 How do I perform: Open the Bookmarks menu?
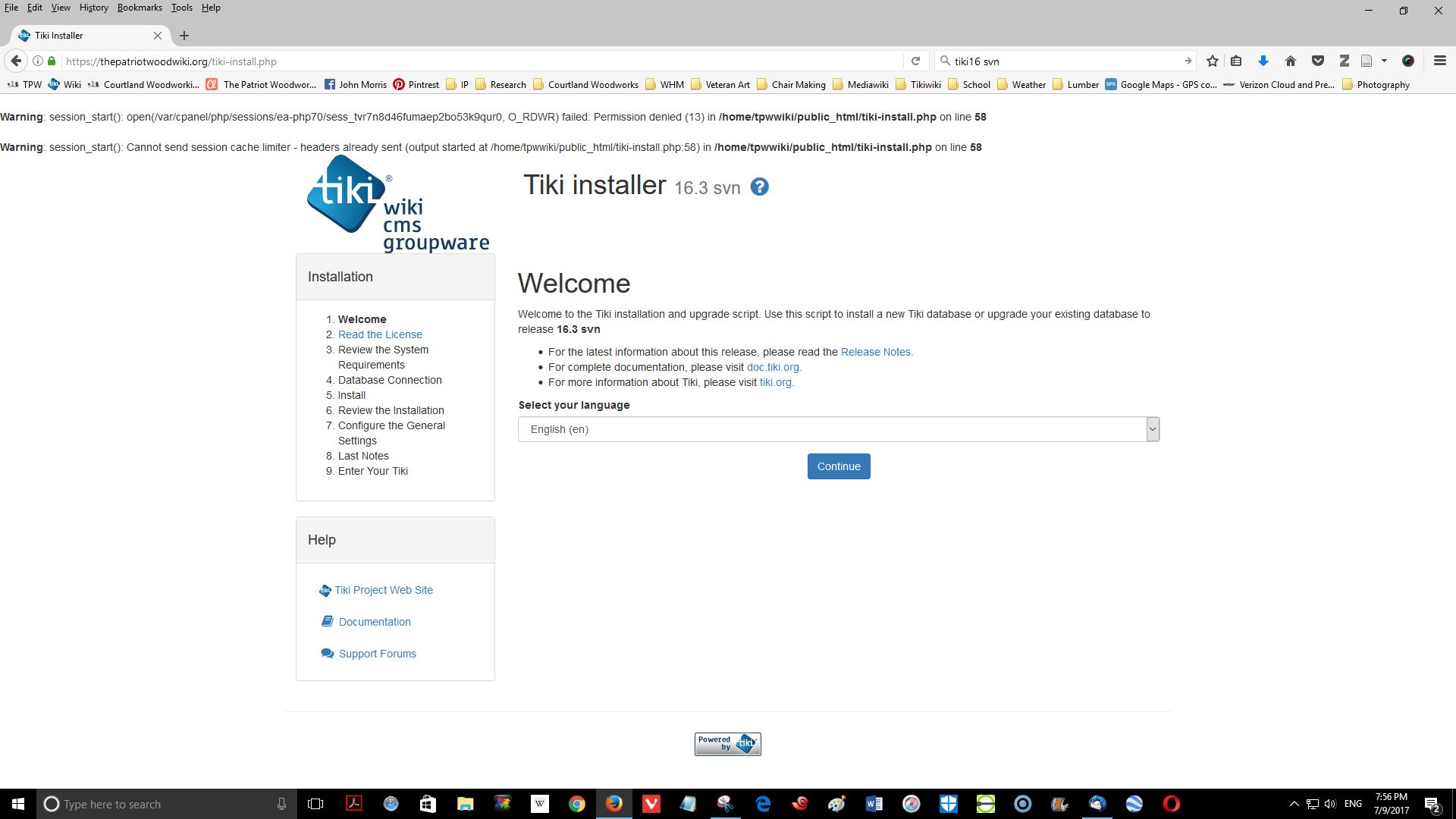[x=140, y=8]
